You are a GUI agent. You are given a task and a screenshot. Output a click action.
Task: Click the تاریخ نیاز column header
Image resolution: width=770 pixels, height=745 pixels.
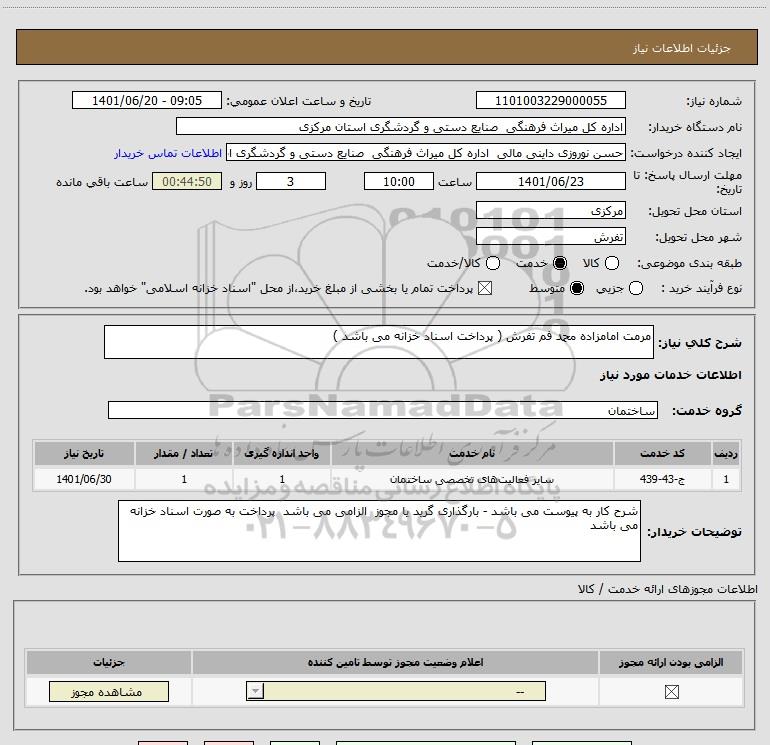pyautogui.click(x=84, y=453)
